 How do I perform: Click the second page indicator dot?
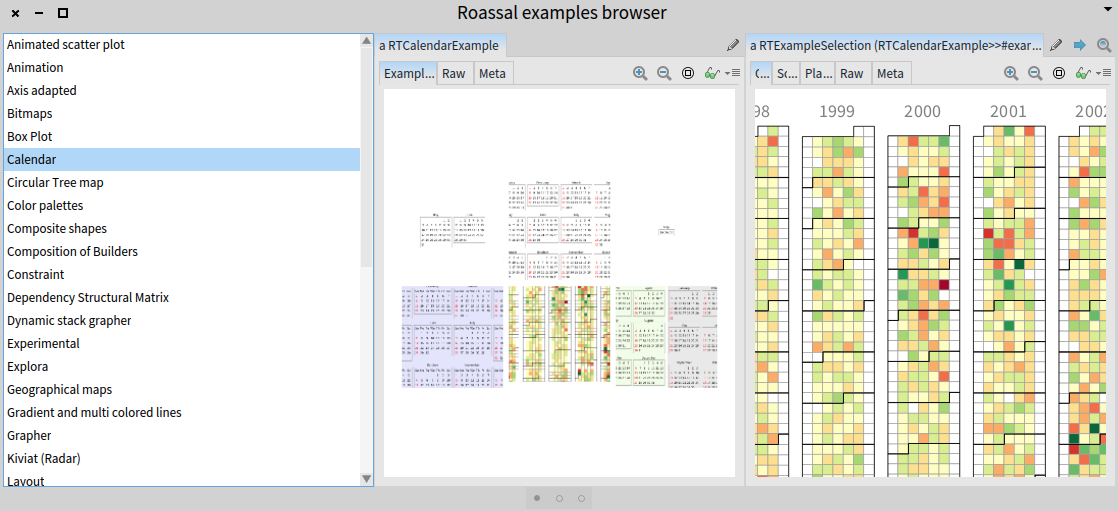[x=559, y=497]
